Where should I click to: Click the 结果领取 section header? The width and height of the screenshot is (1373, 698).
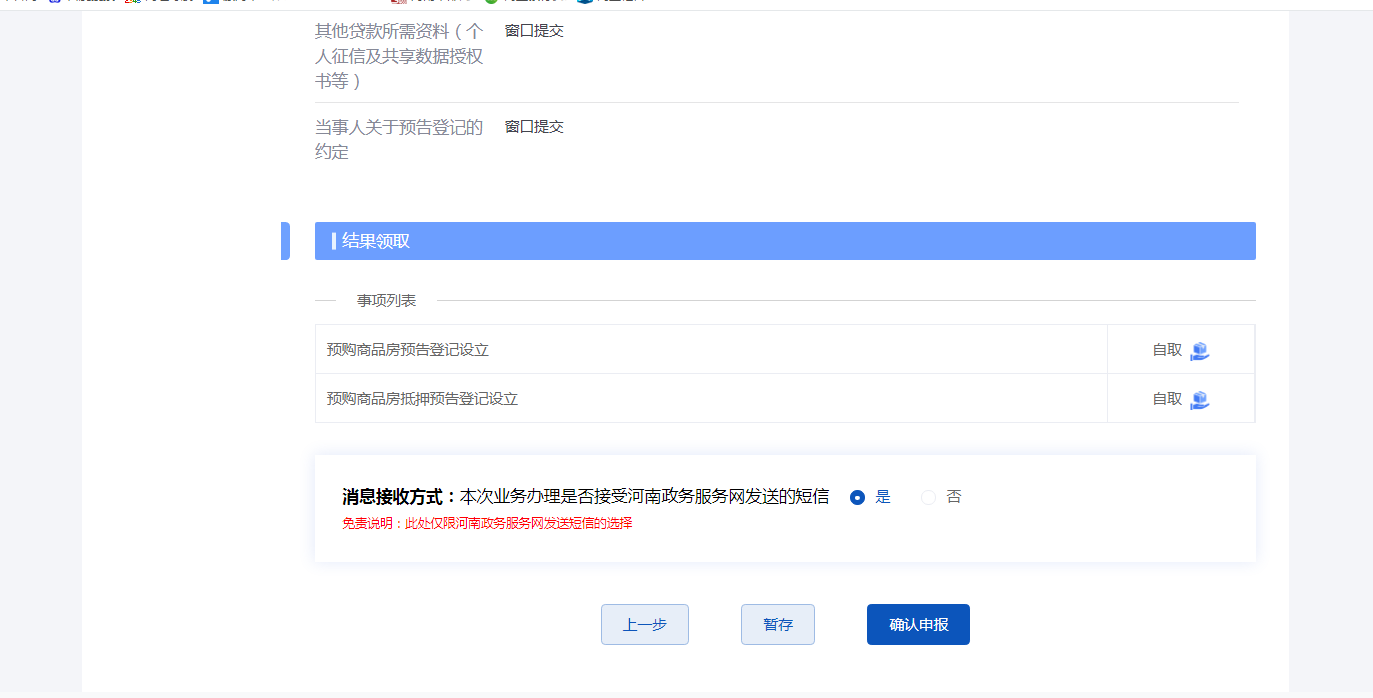(x=376, y=241)
